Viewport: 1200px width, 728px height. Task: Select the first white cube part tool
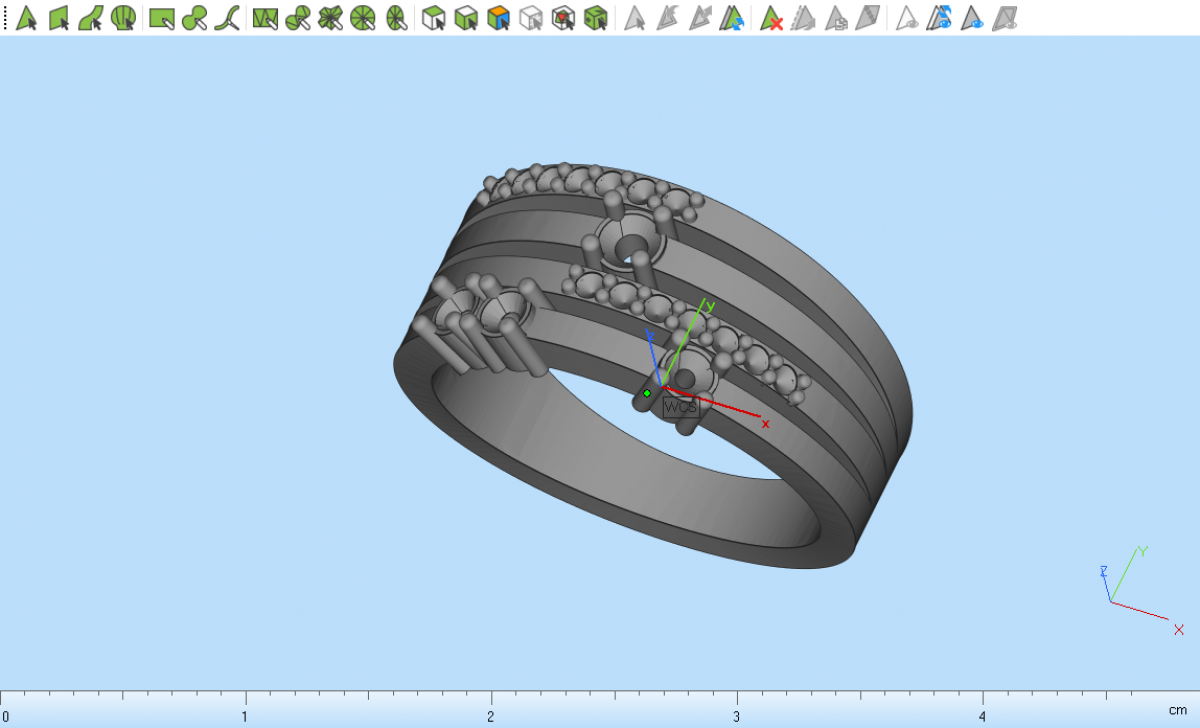click(x=433, y=17)
